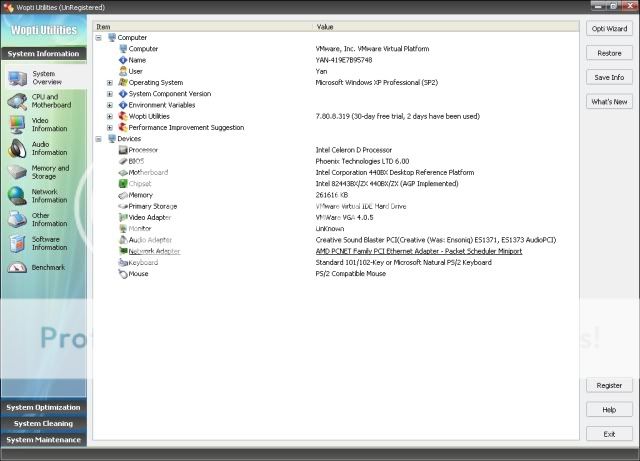
Task: Click the Wopti Utilities title bar icon
Action: click(x=8, y=7)
